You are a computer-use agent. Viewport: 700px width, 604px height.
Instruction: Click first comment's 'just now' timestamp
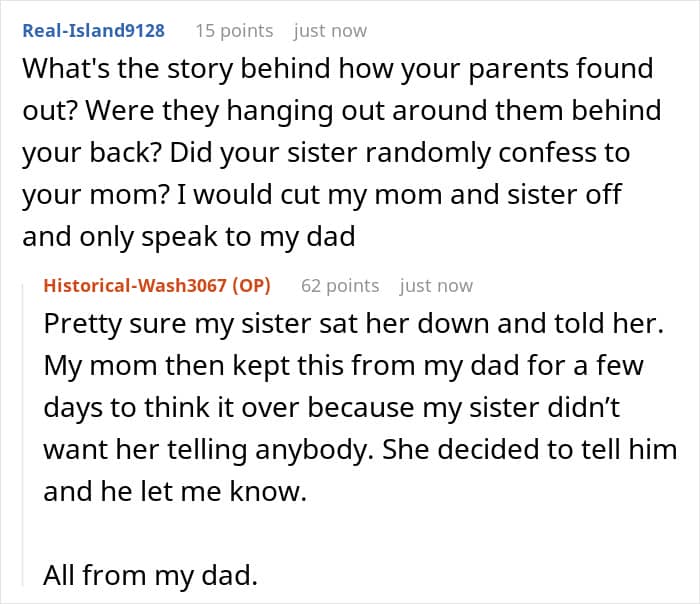coord(330,31)
